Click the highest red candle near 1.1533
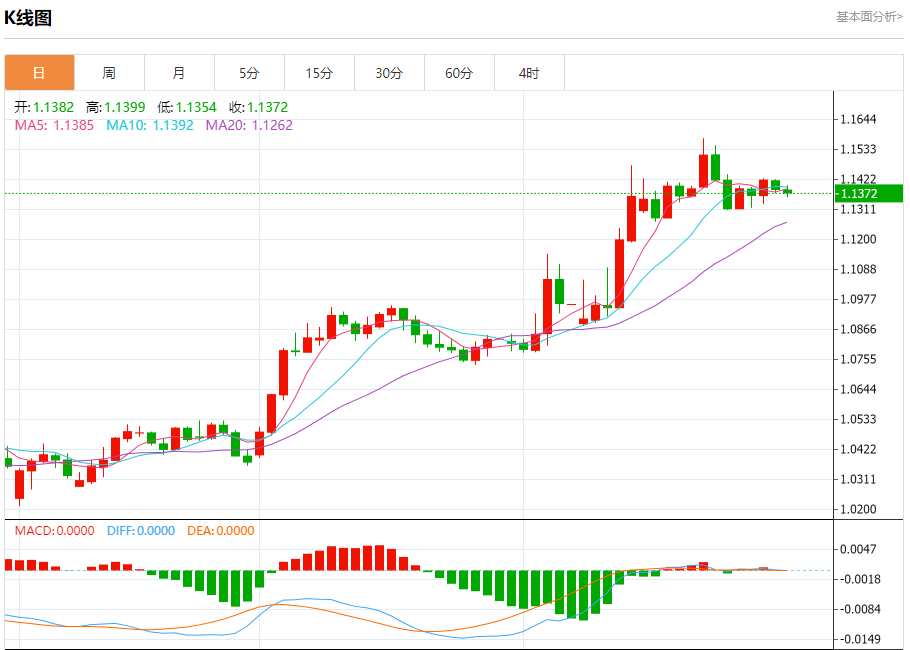 click(703, 171)
